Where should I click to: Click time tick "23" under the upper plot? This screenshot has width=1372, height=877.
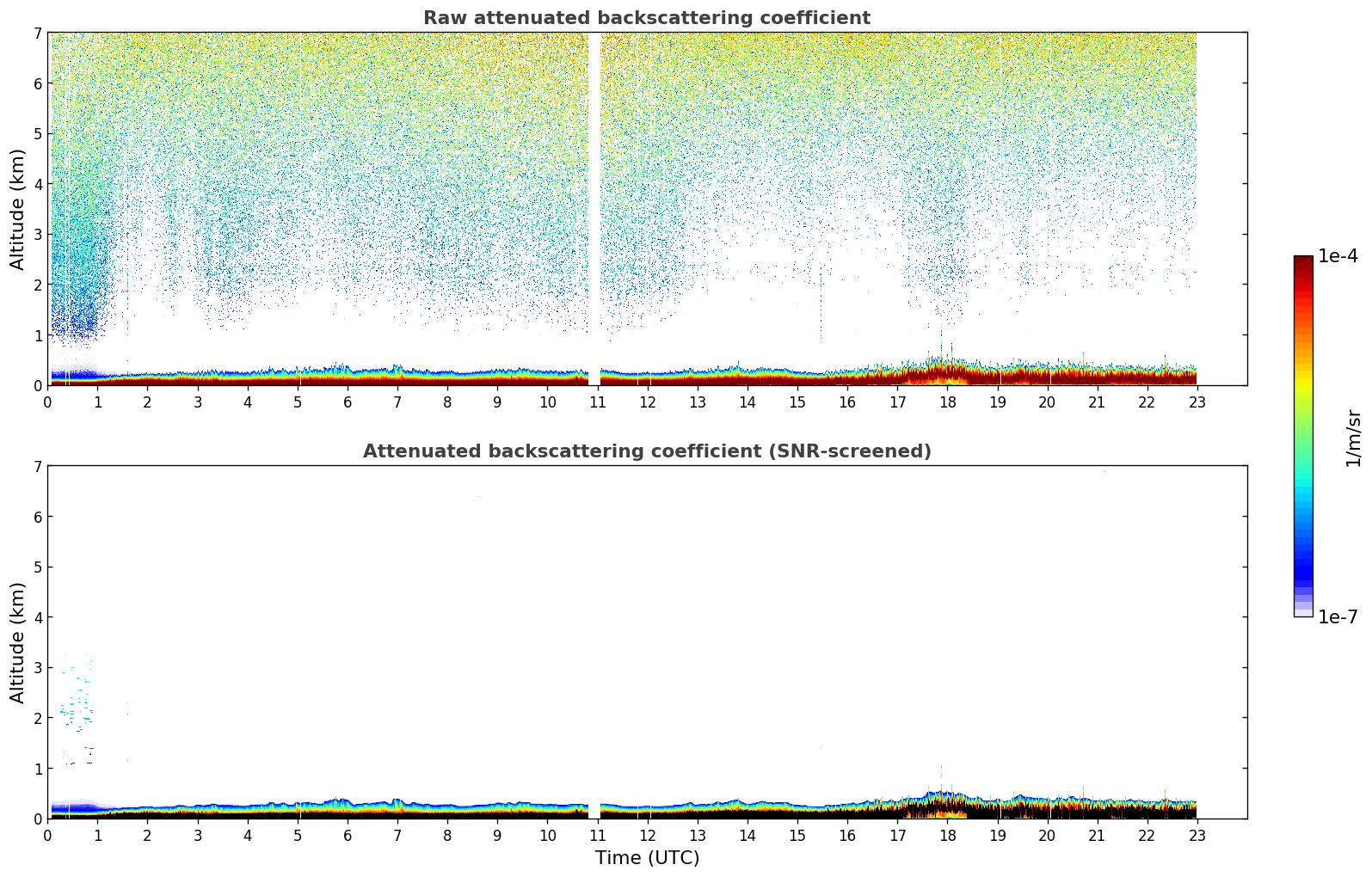click(x=1197, y=402)
